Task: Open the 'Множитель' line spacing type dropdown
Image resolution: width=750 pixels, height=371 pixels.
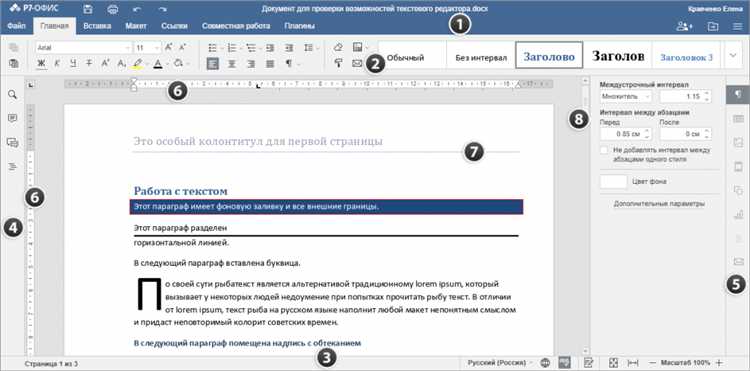Action: 626,97
